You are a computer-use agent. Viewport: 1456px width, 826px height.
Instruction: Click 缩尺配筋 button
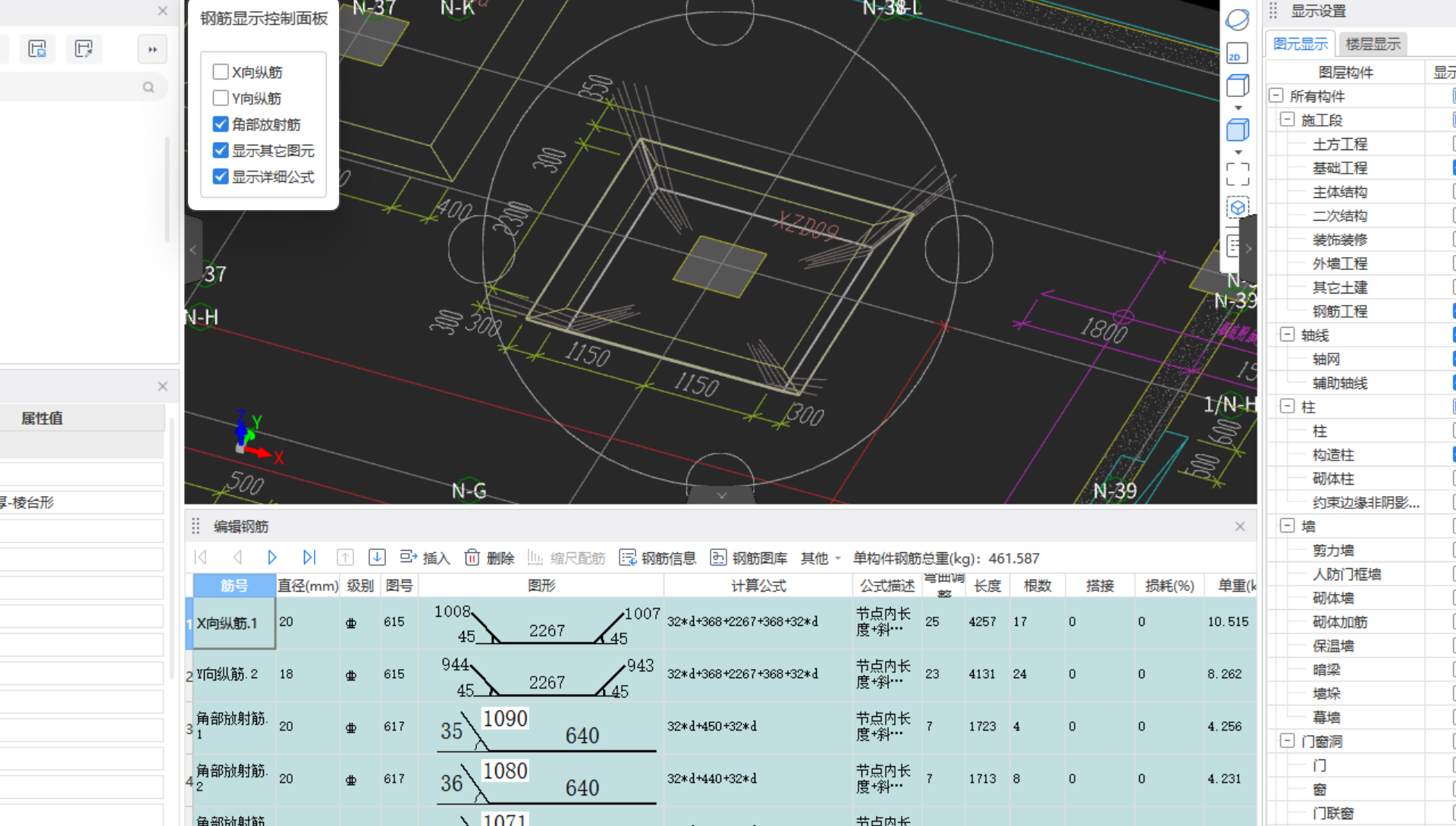(x=566, y=558)
